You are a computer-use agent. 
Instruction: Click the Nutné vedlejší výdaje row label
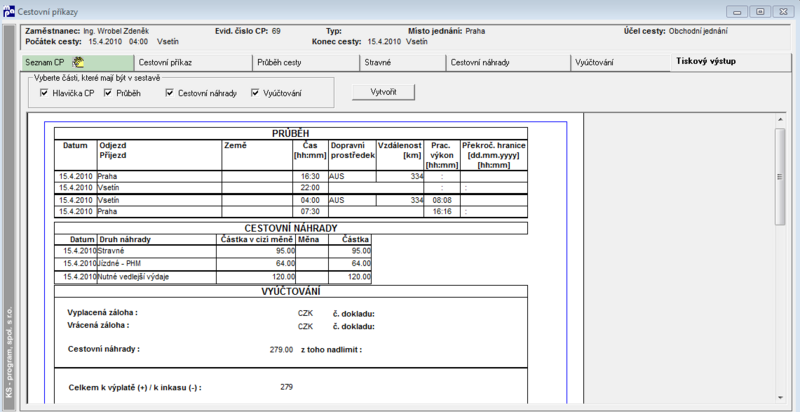coord(133,277)
